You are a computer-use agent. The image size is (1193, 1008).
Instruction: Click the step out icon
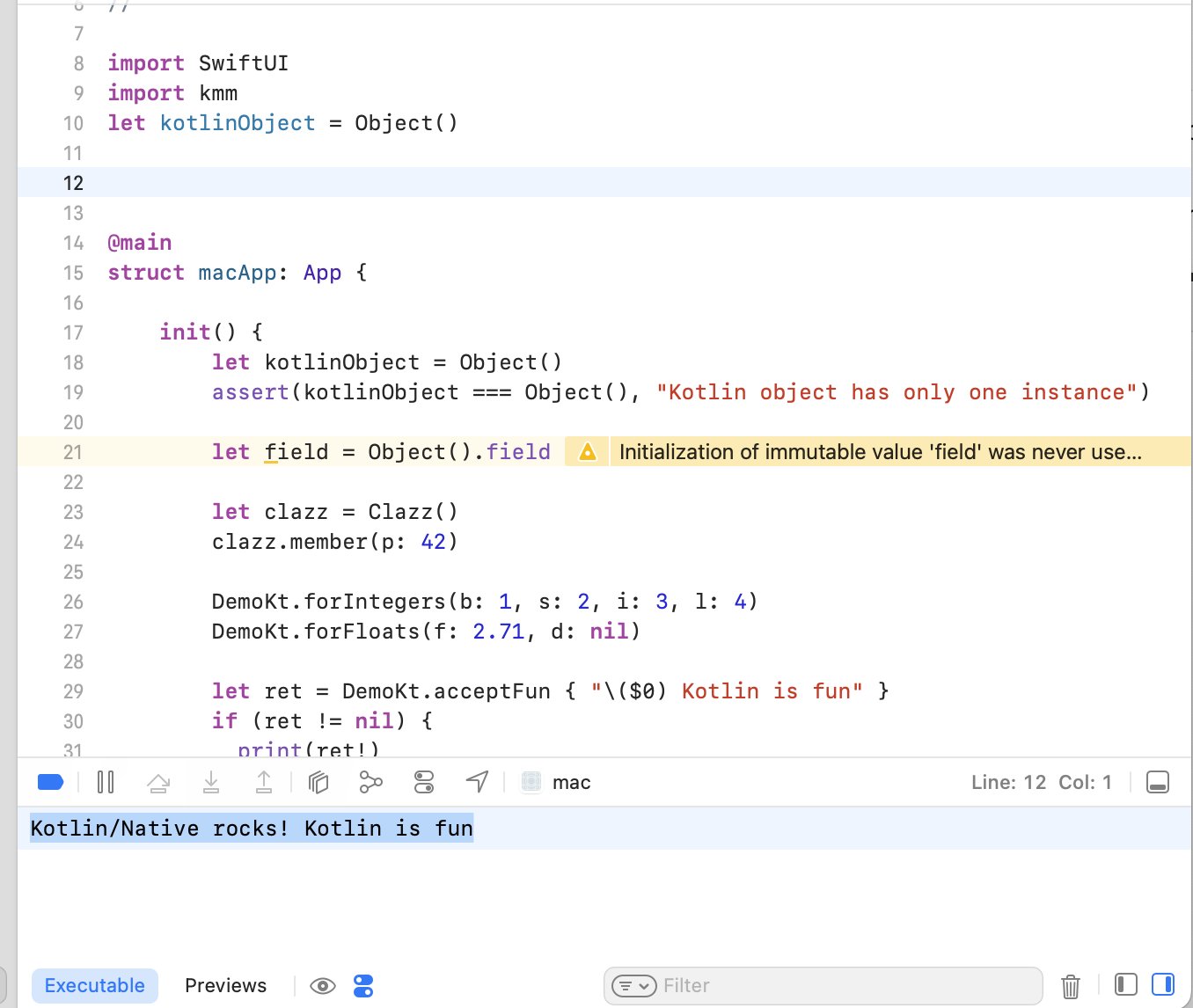[265, 781]
